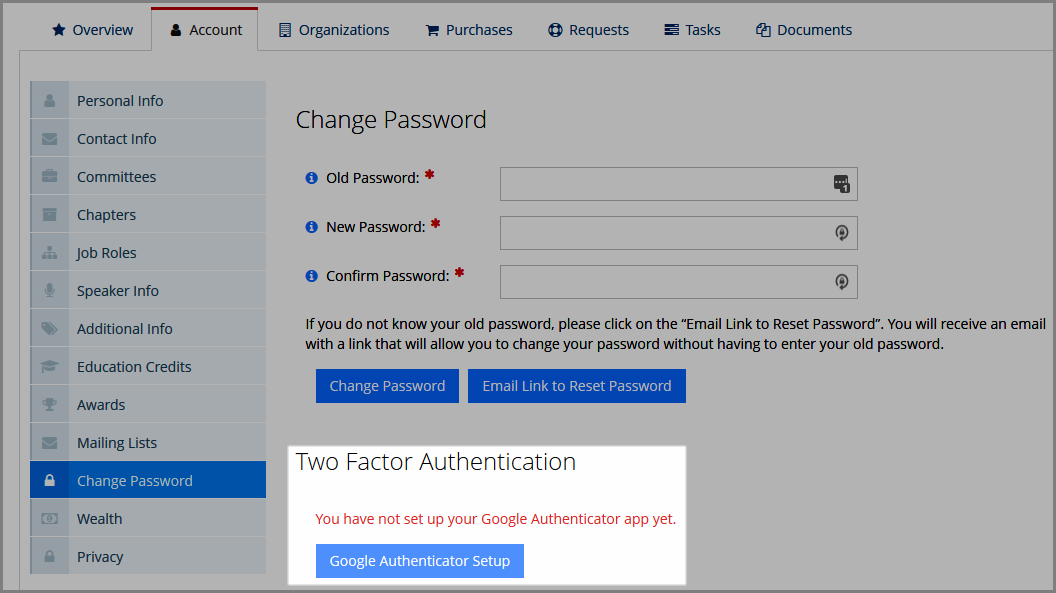
Task: Select Personal Info in the sidebar
Action: pyautogui.click(x=148, y=100)
